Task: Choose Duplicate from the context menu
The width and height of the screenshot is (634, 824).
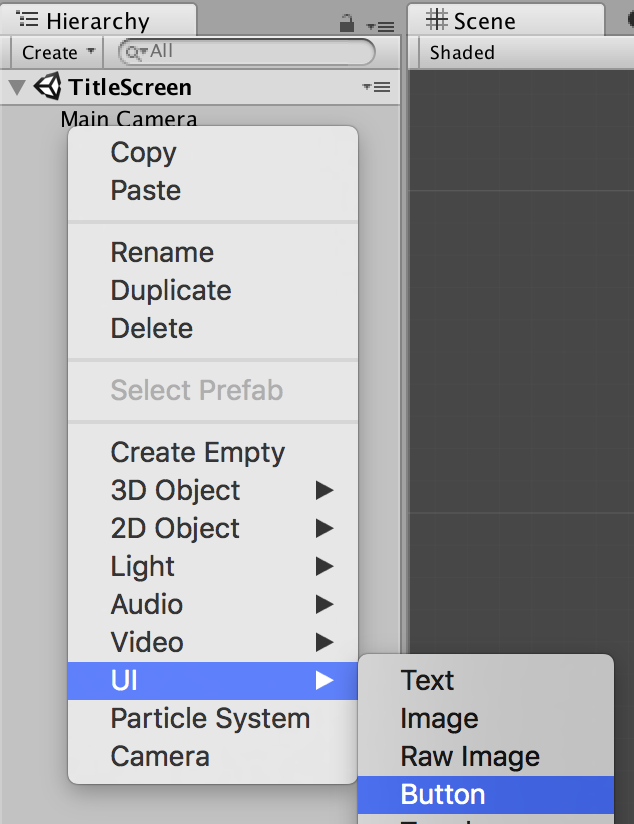Action: coord(171,290)
